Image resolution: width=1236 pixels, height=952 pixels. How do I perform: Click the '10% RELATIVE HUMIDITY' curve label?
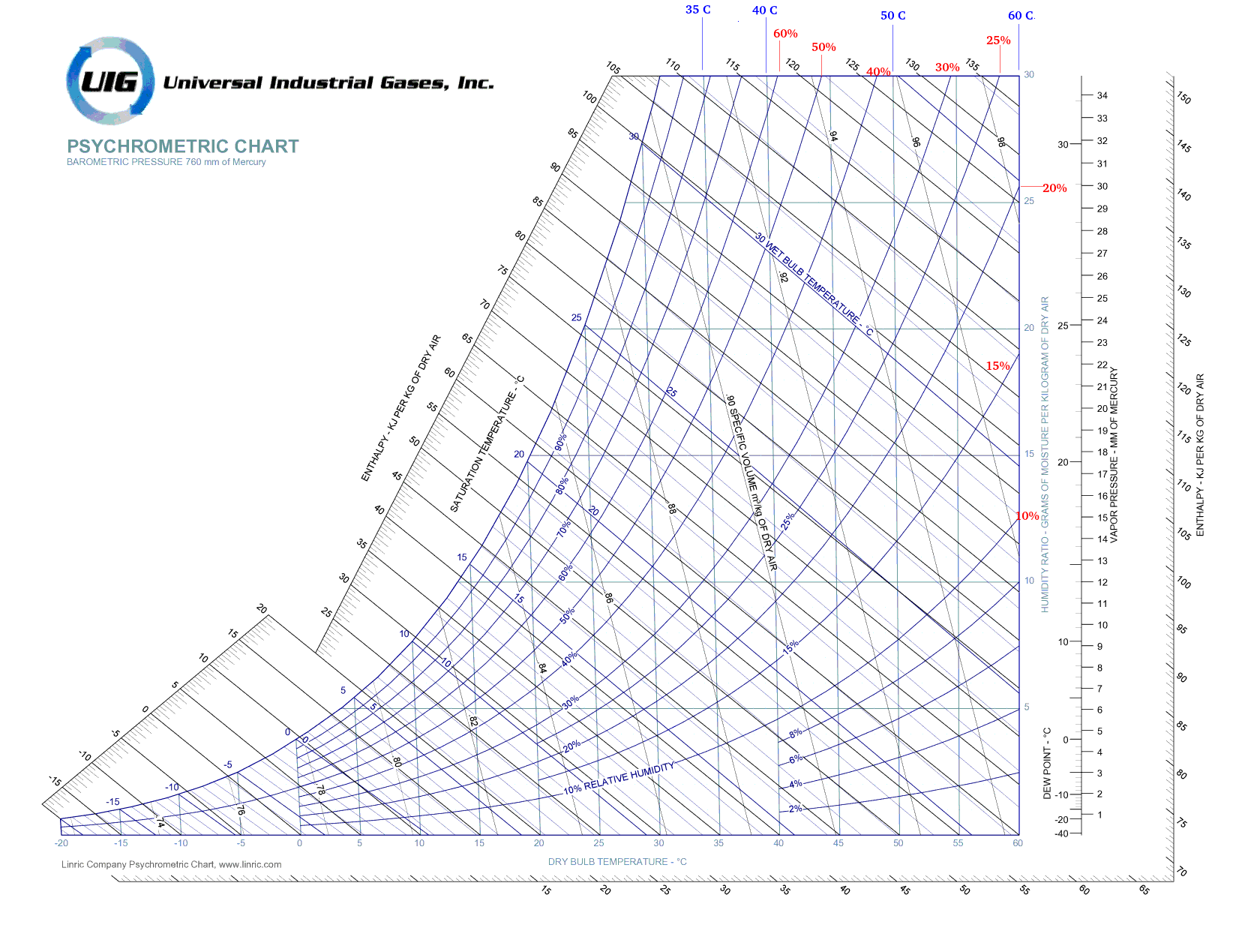pyautogui.click(x=619, y=779)
